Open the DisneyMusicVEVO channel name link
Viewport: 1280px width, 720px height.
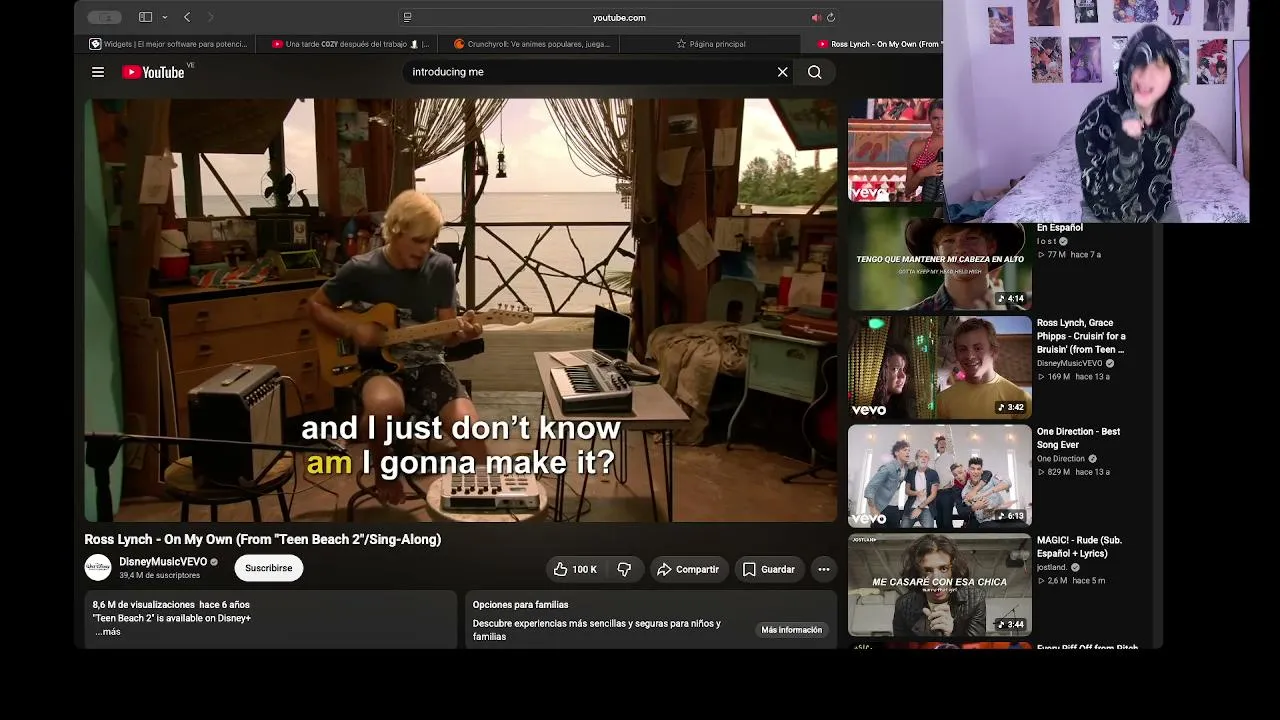coord(163,562)
